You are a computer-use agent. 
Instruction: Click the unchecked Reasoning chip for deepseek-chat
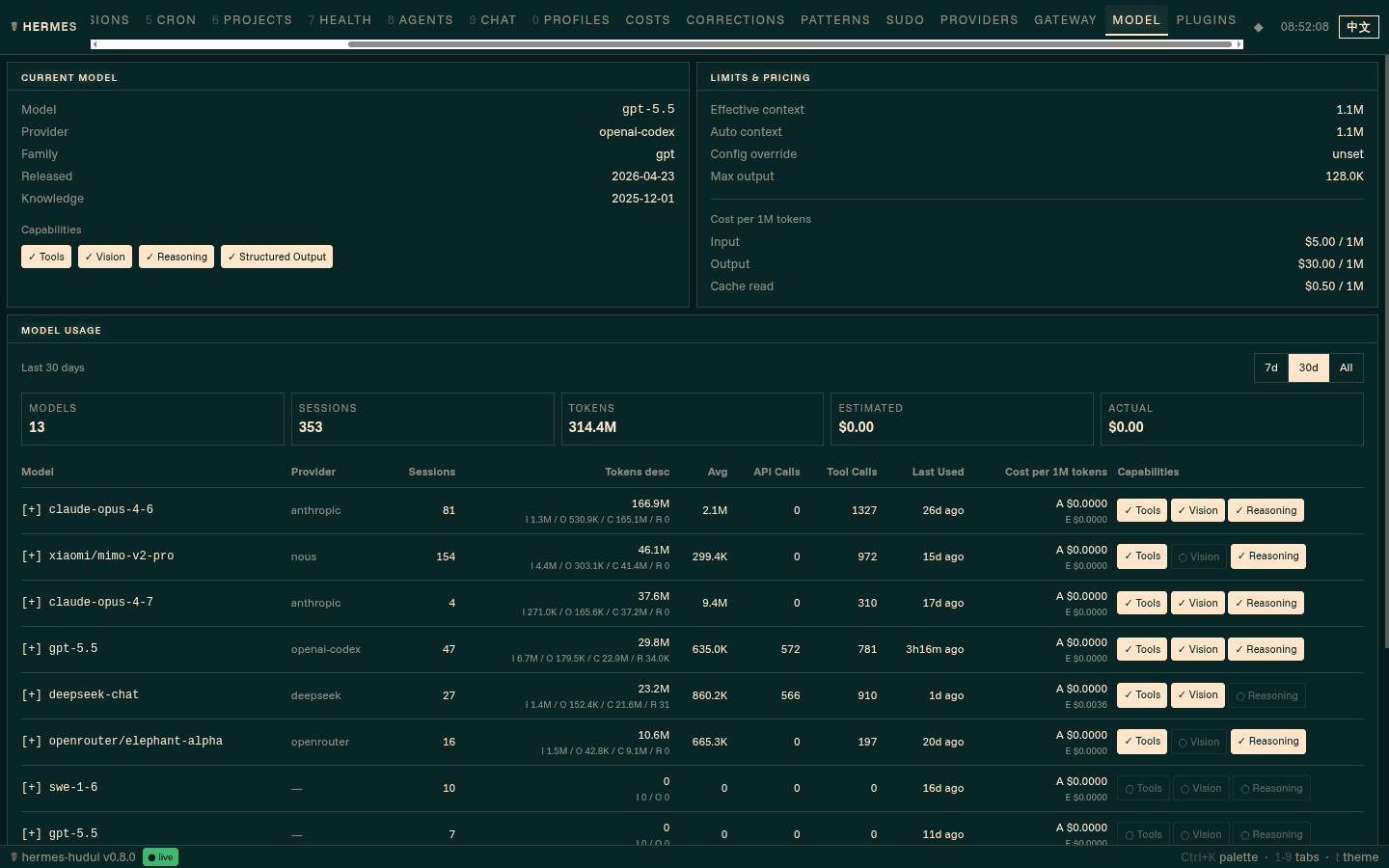pos(1267,695)
